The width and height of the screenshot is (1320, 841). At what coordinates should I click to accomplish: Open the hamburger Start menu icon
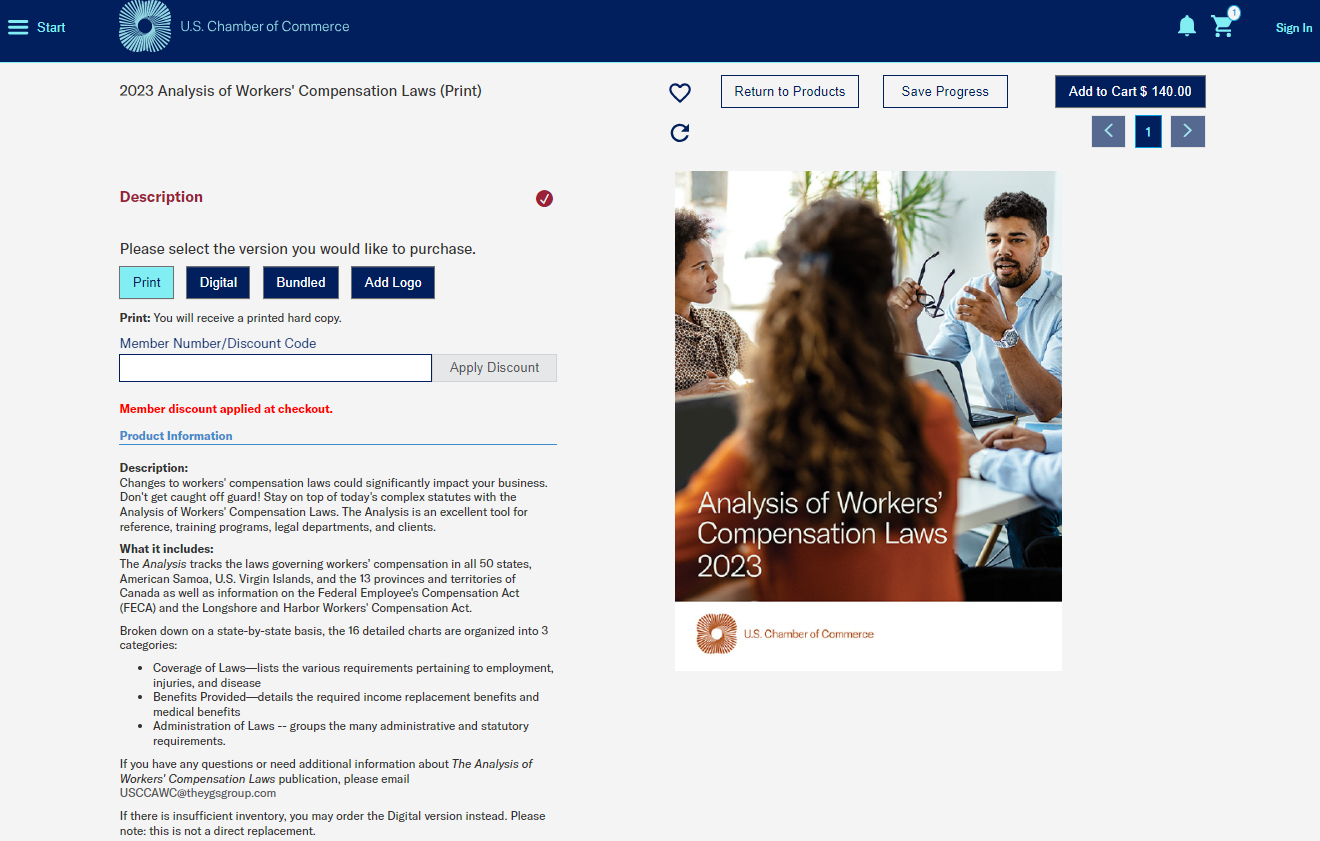tap(18, 27)
